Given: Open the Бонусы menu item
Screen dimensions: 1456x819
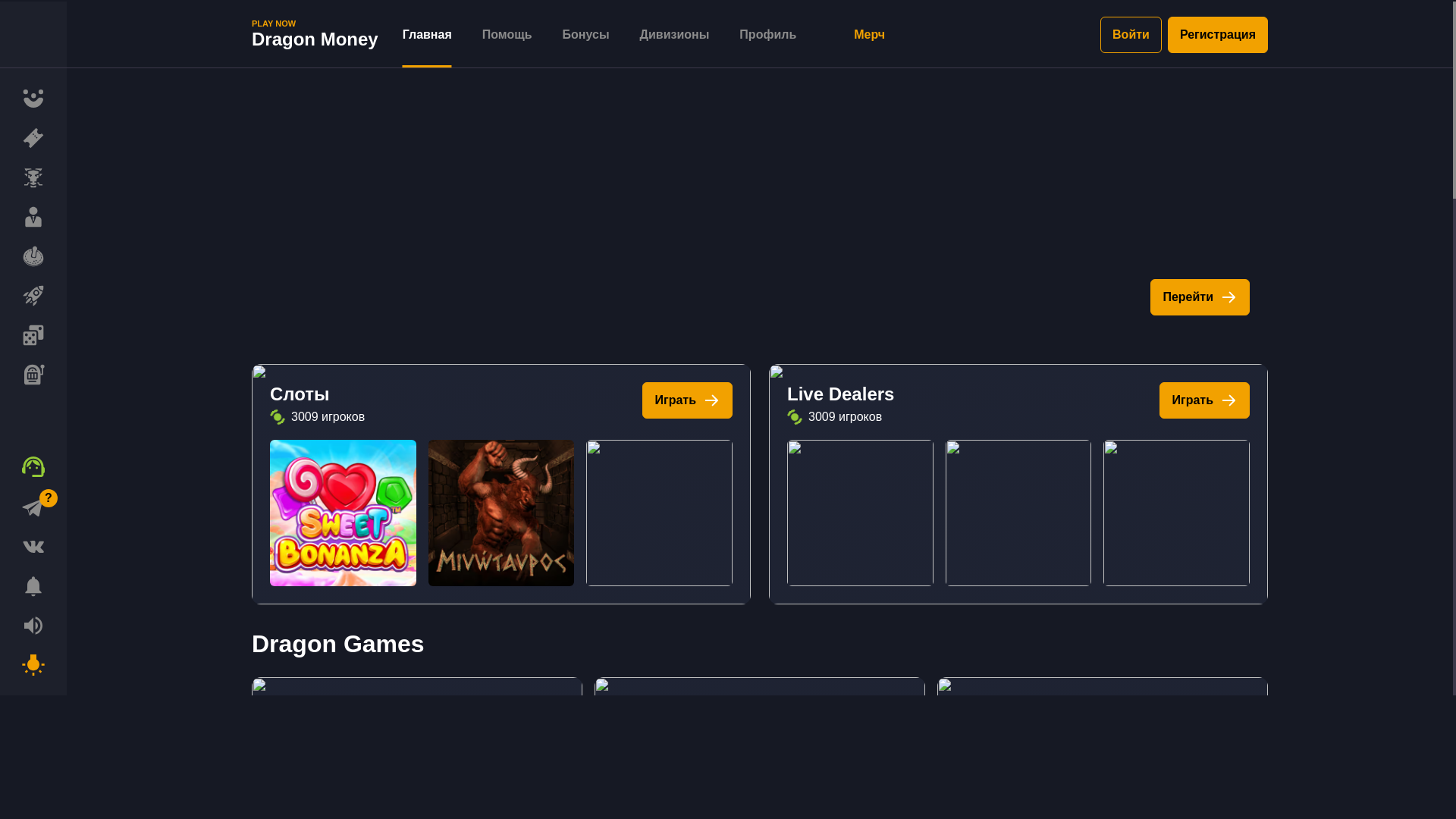Looking at the screenshot, I should click(x=585, y=35).
